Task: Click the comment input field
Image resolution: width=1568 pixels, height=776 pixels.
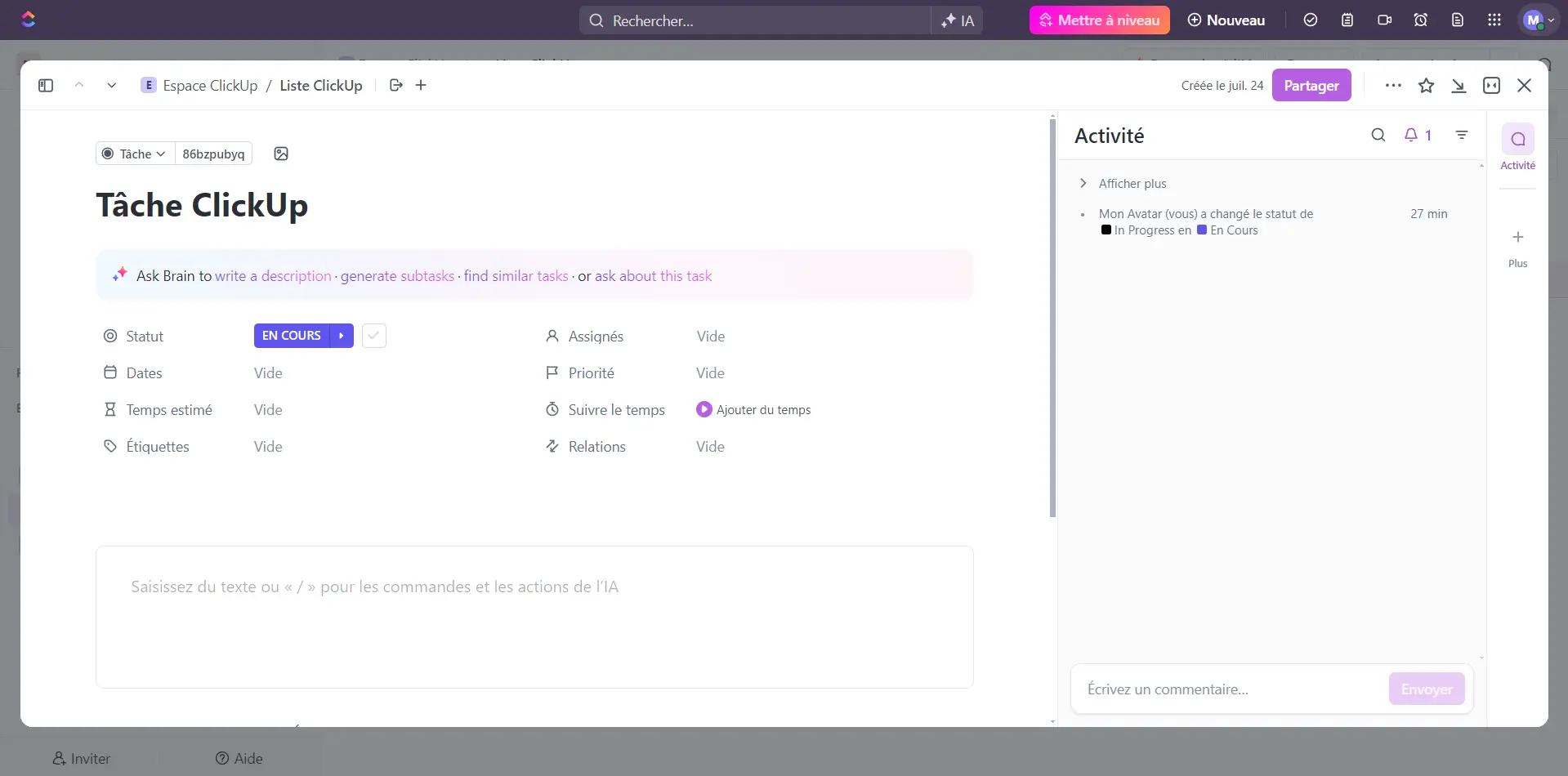Action: coord(1228,689)
